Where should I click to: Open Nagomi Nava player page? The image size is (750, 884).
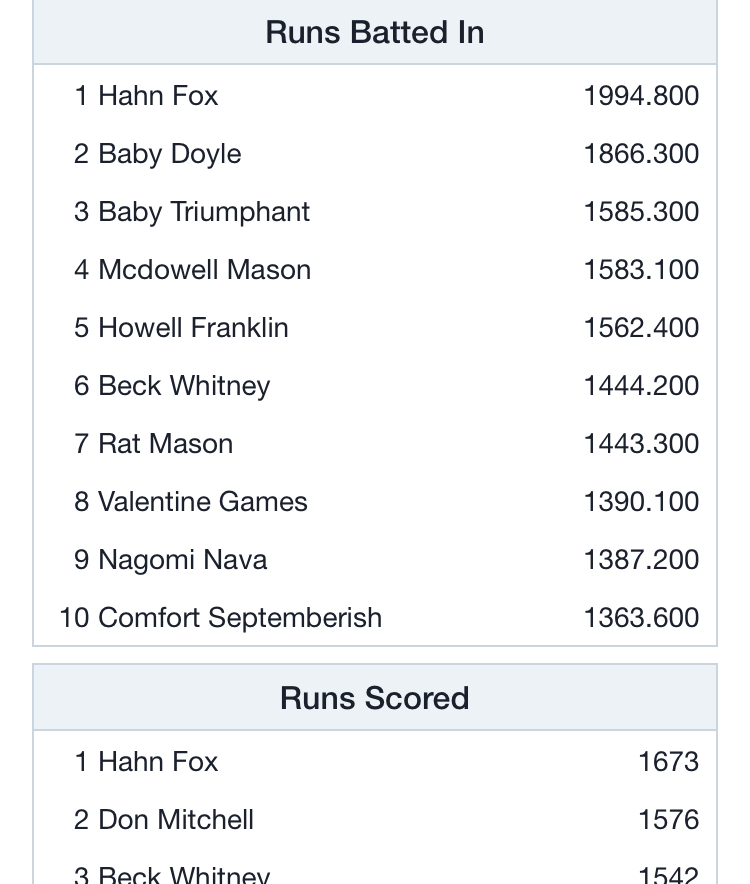point(183,560)
